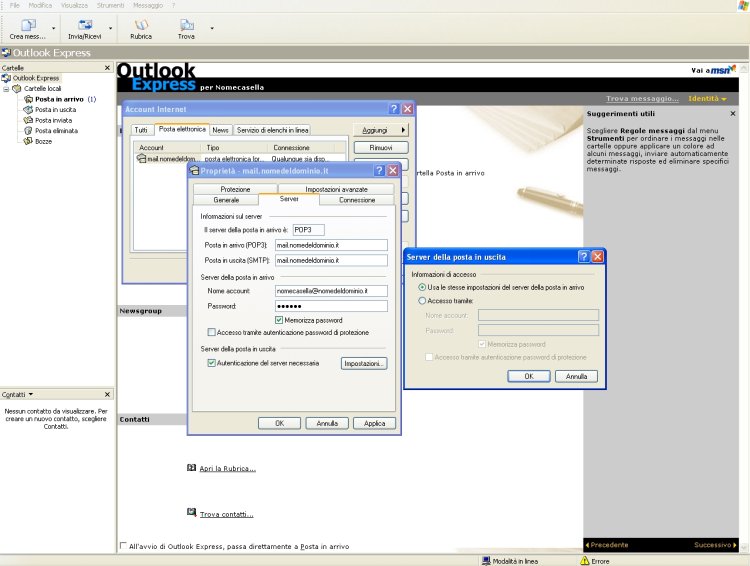Screen dimensions: 750x566
Task: Click the Posta in arrivo (POP3) field
Action: pyautogui.click(x=331, y=245)
